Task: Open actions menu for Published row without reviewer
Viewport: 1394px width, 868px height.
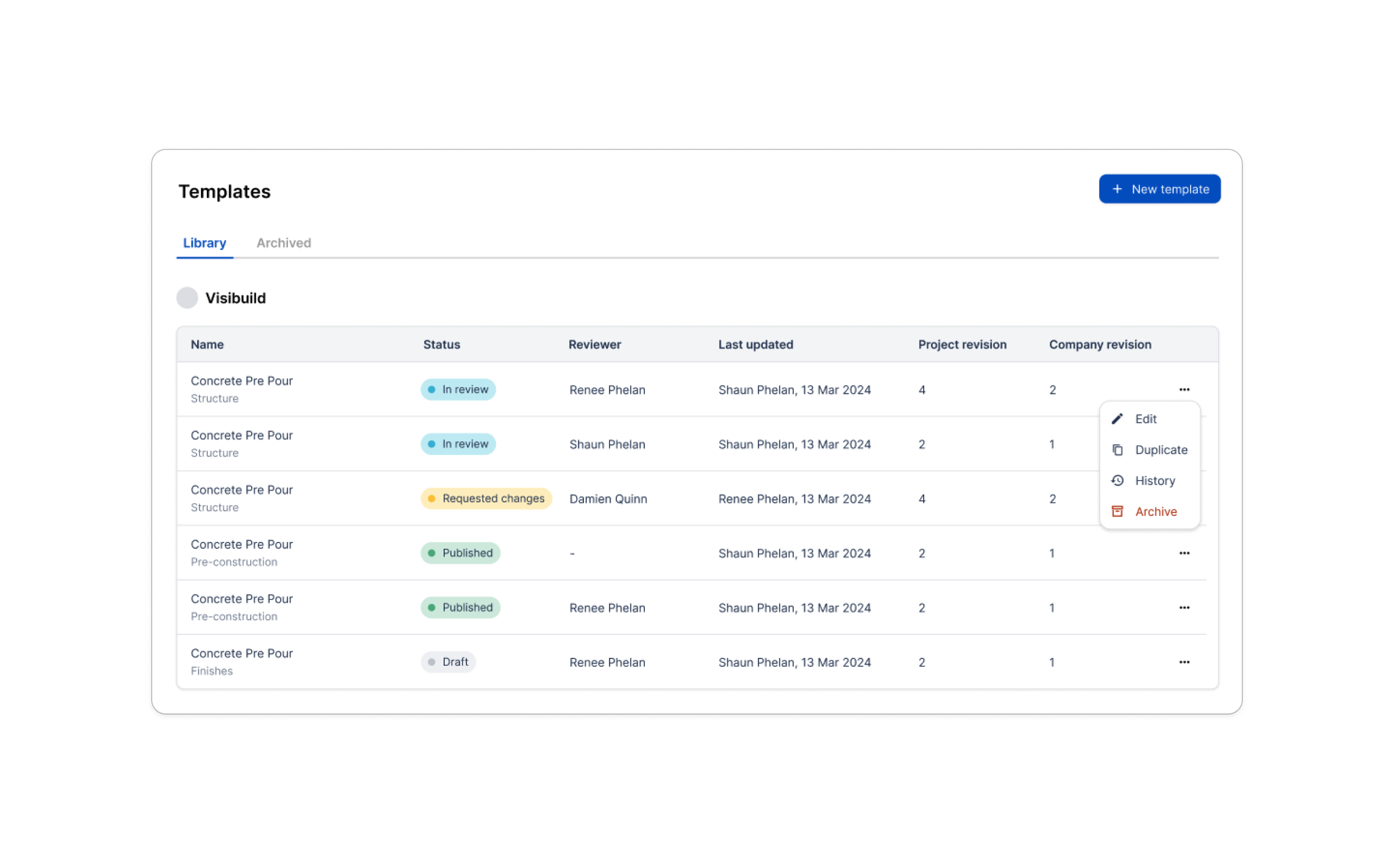Action: 1184,553
